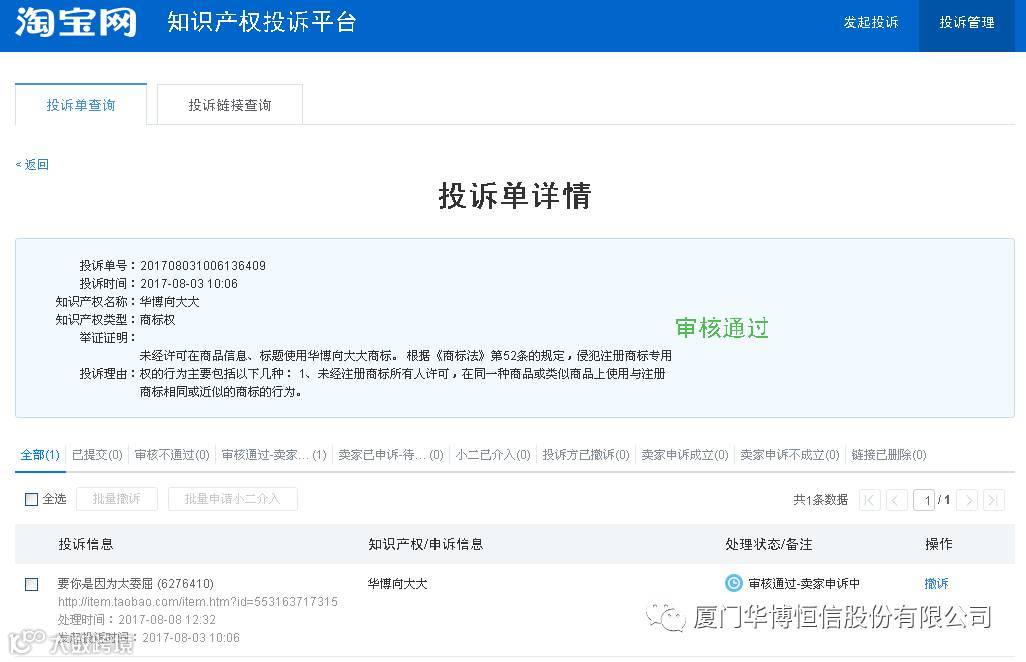Select the 卖家申诉不成立(0) filter tab
This screenshot has height=662, width=1026.
790,455
